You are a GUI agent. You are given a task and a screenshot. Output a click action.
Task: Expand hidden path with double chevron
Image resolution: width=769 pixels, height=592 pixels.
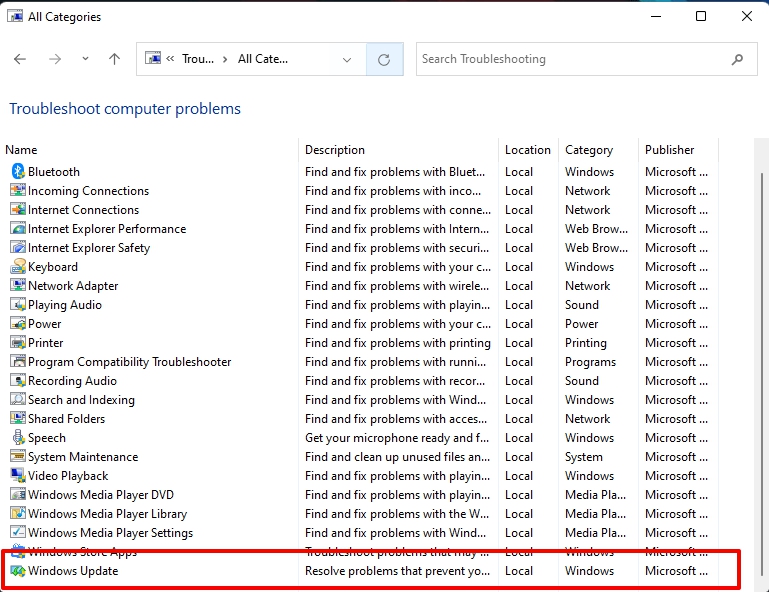[170, 59]
